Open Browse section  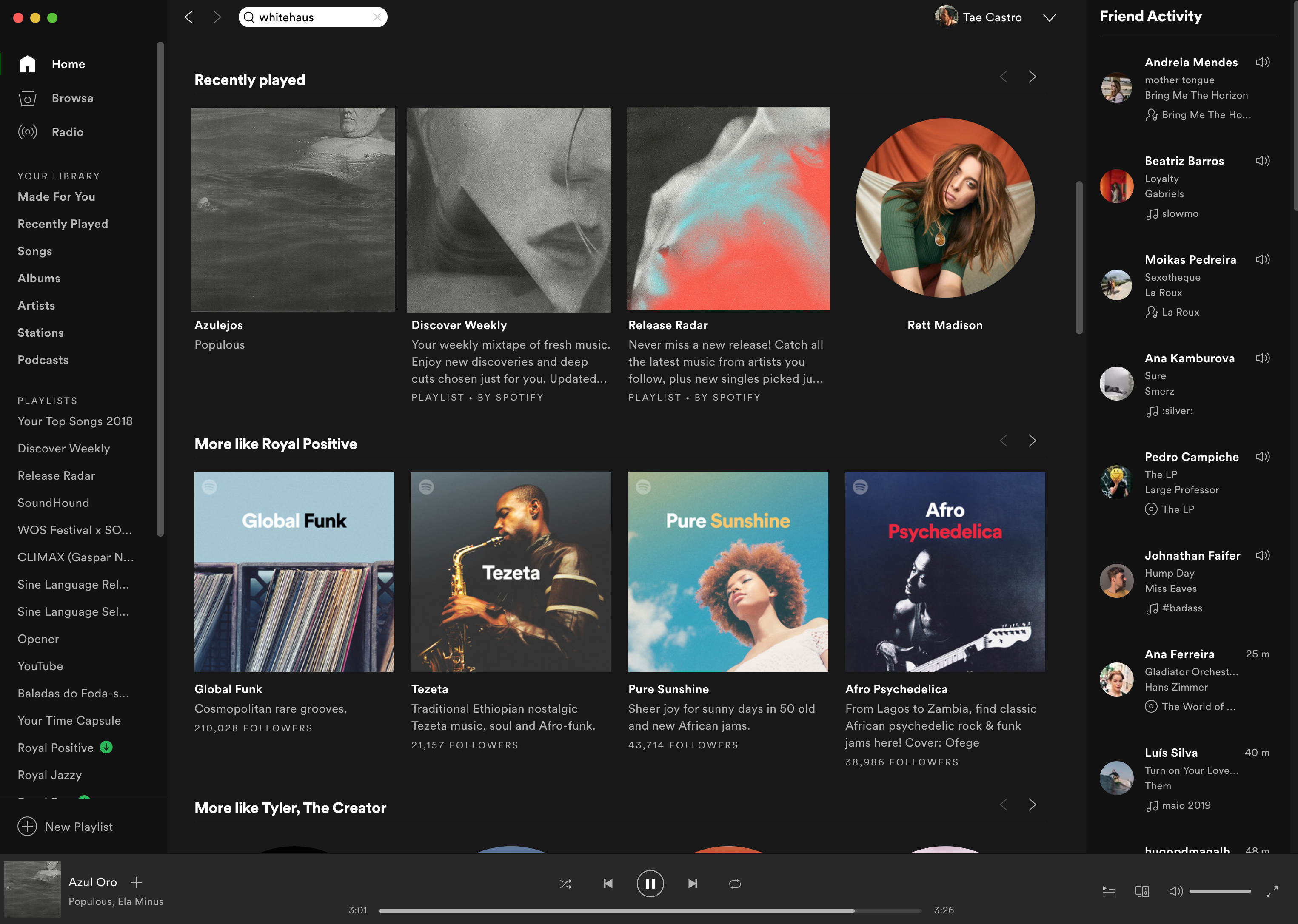coord(72,98)
